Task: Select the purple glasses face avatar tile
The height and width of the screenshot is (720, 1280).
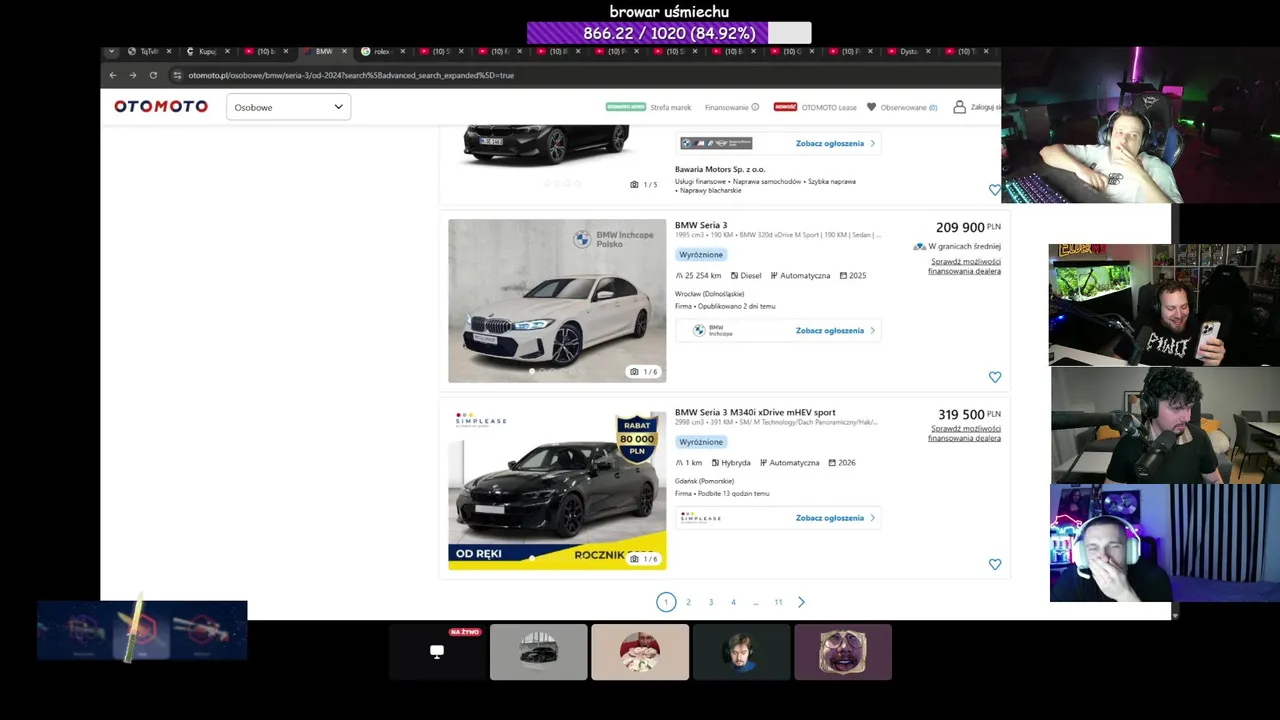Action: 843,652
